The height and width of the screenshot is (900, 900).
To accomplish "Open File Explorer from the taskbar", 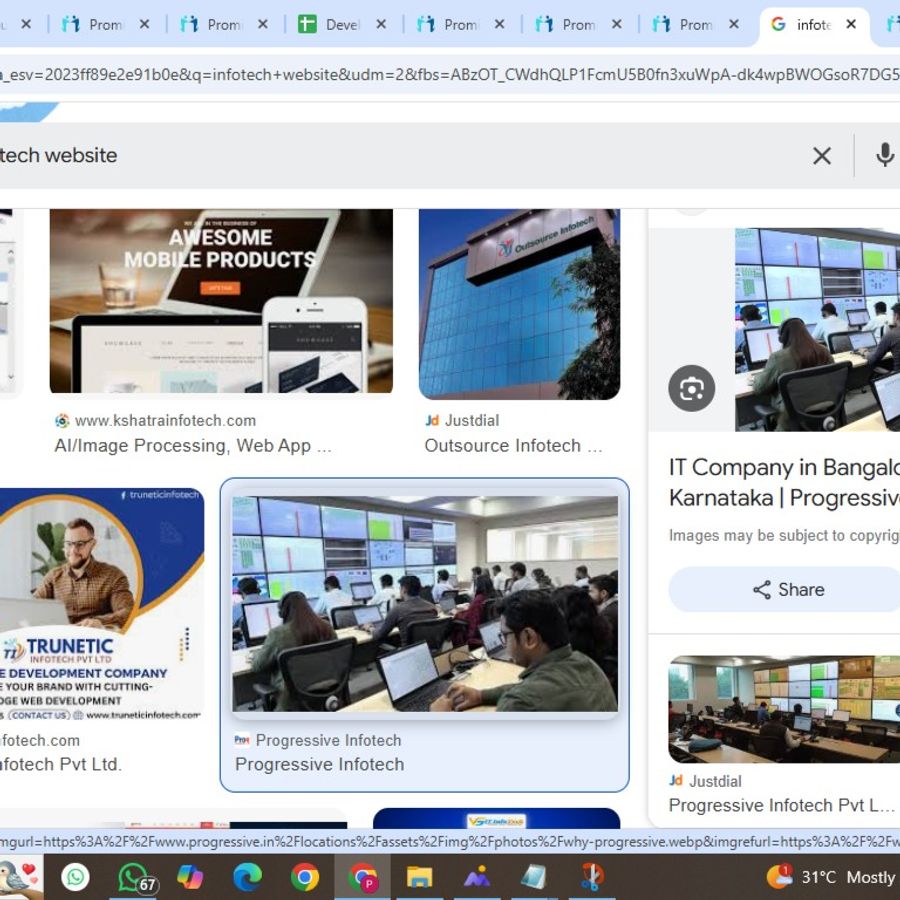I will (420, 877).
